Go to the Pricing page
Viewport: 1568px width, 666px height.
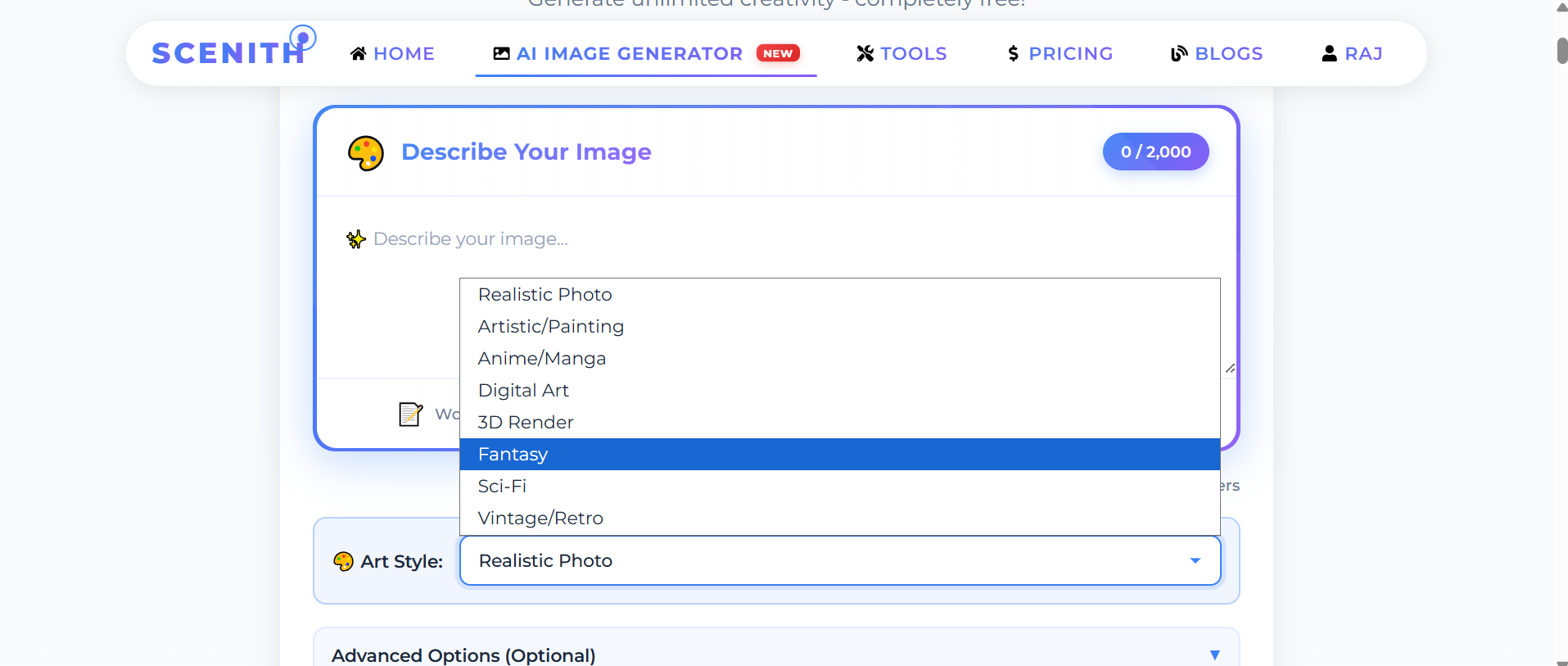(1070, 54)
